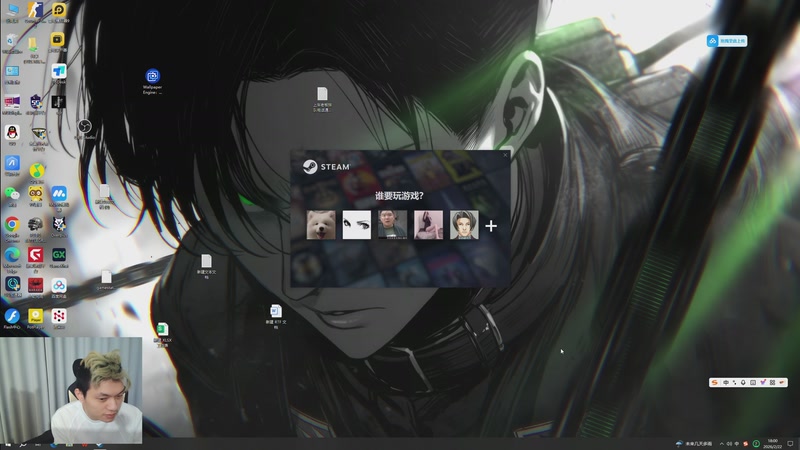Launch Google Chrome from desktop
The height and width of the screenshot is (450, 800).
point(12,228)
